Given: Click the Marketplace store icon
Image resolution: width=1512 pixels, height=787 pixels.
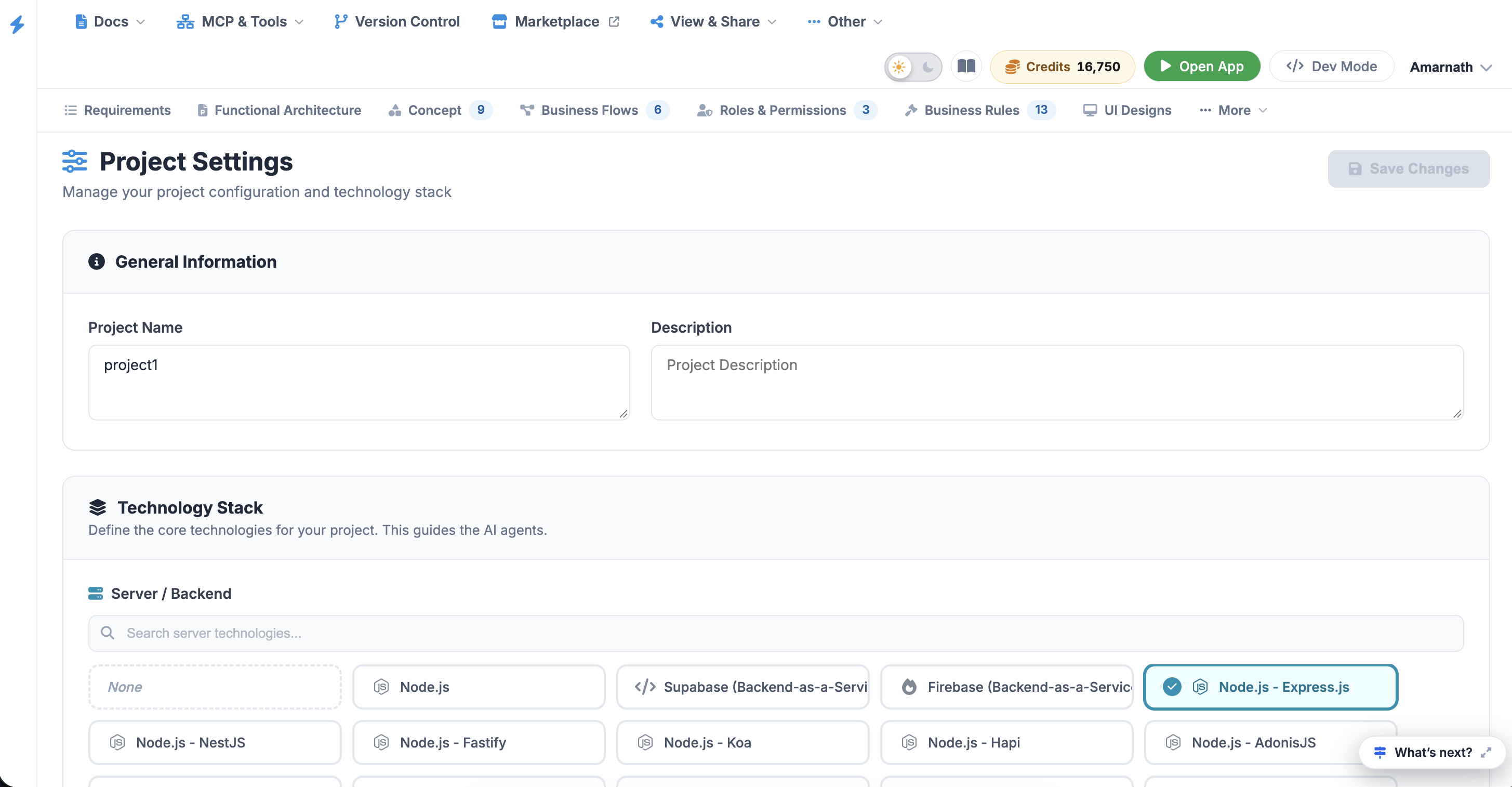Looking at the screenshot, I should pyautogui.click(x=499, y=22).
